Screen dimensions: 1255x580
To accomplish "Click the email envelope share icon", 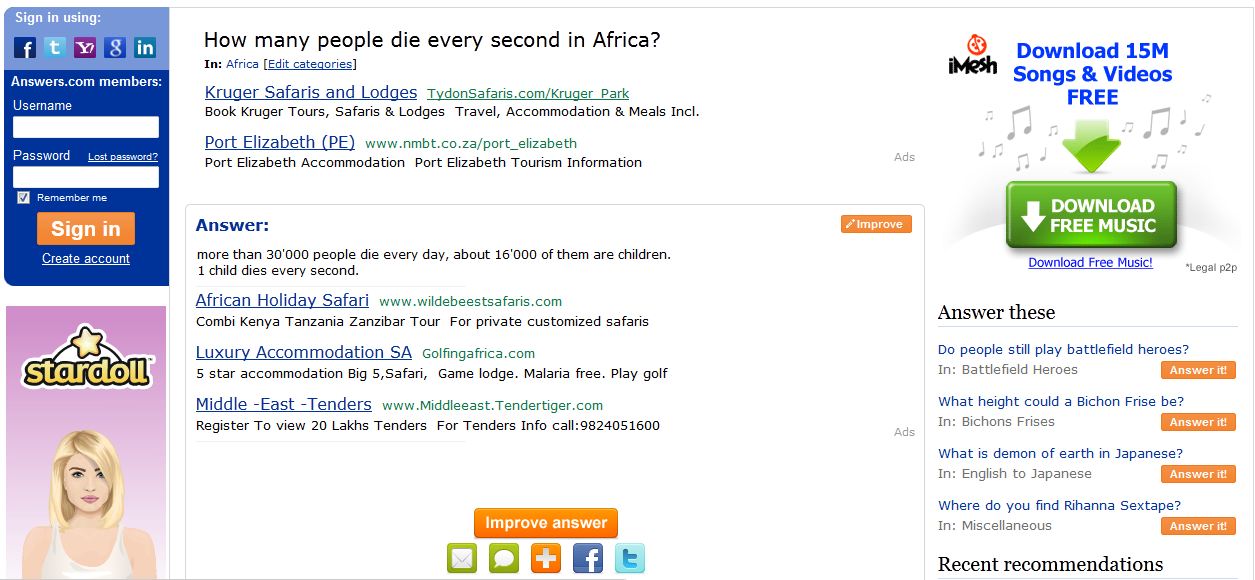I will point(462,558).
